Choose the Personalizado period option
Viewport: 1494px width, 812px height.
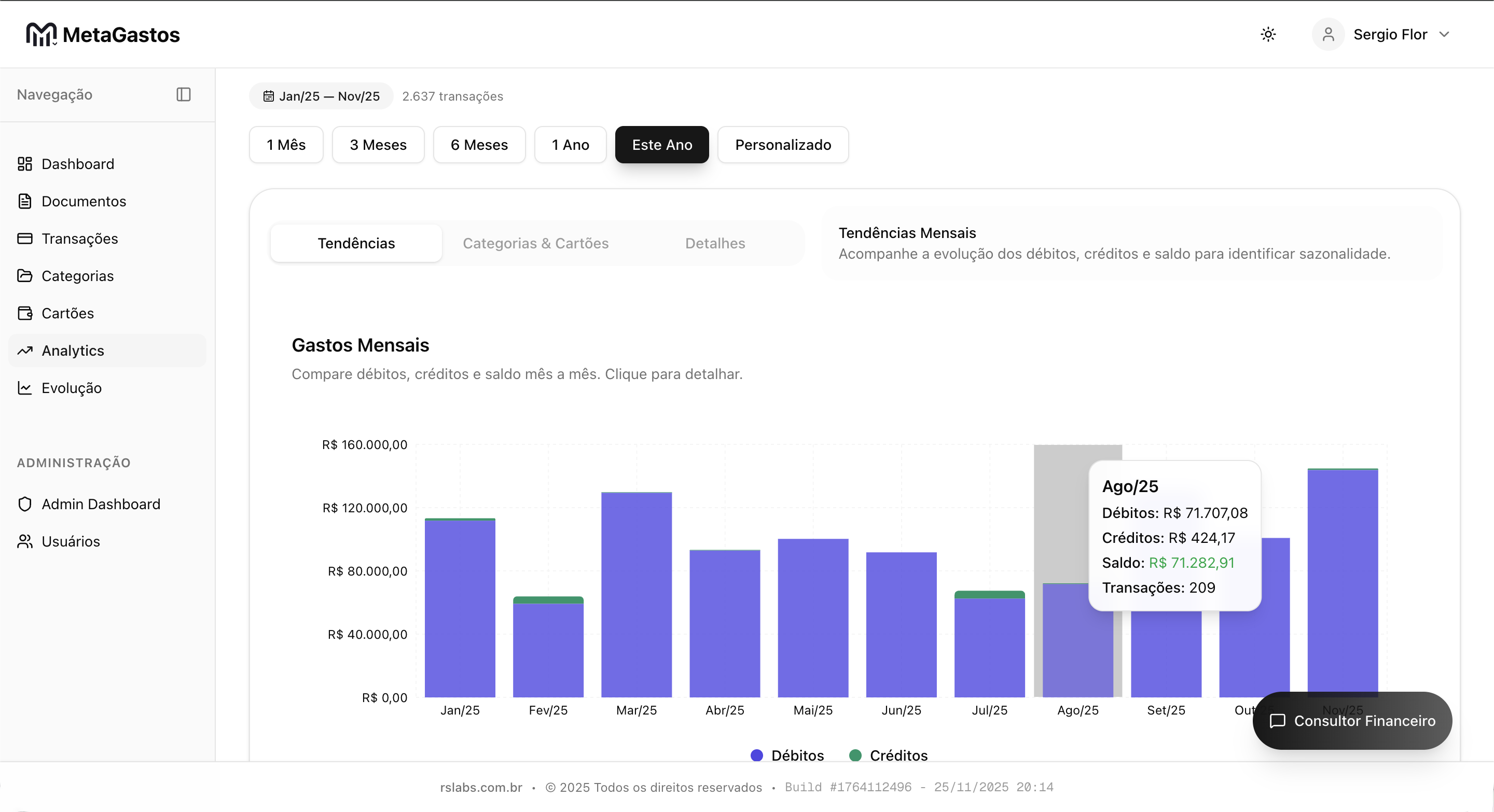(x=782, y=145)
